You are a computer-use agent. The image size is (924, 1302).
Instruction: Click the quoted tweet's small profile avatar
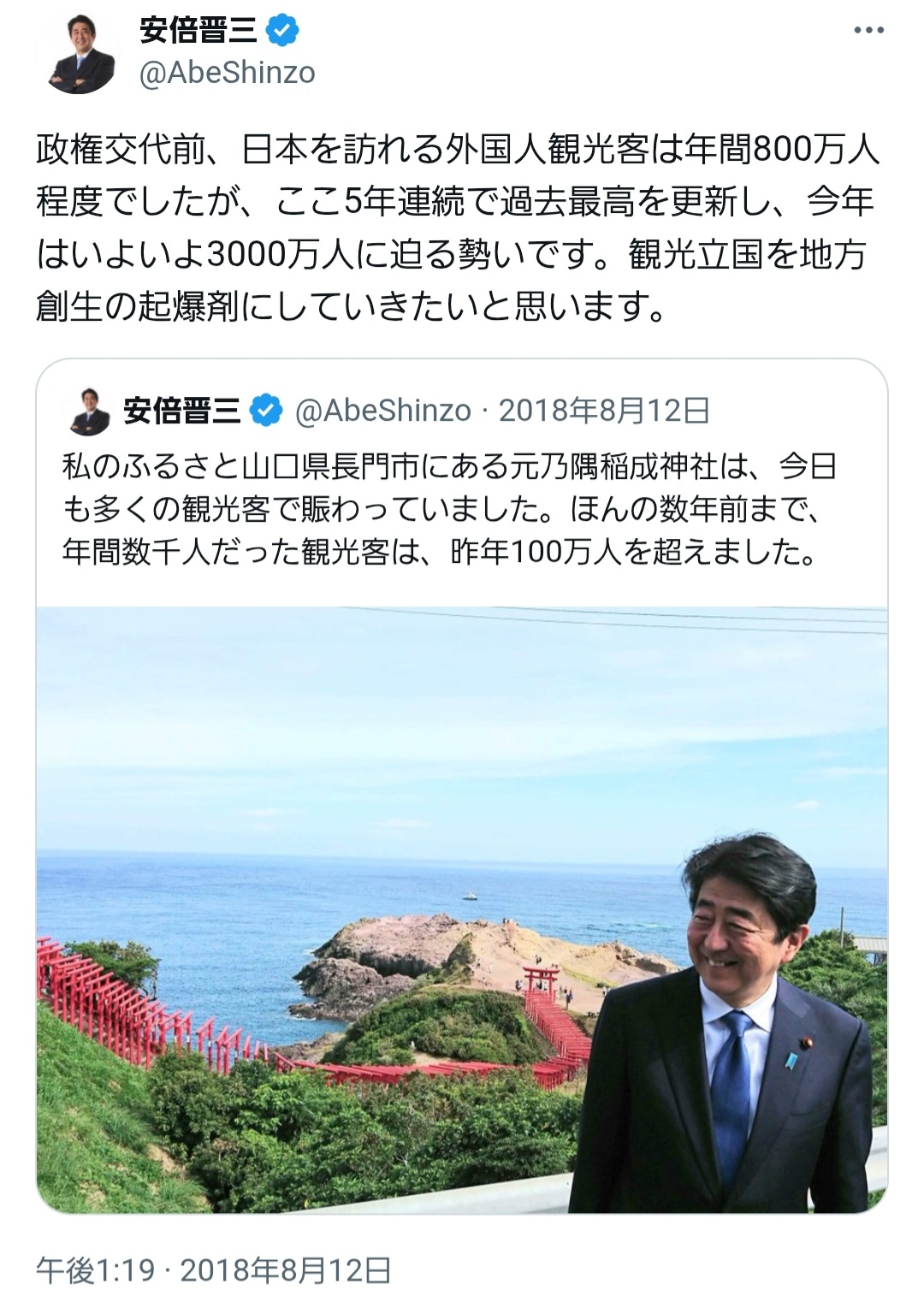[x=88, y=411]
